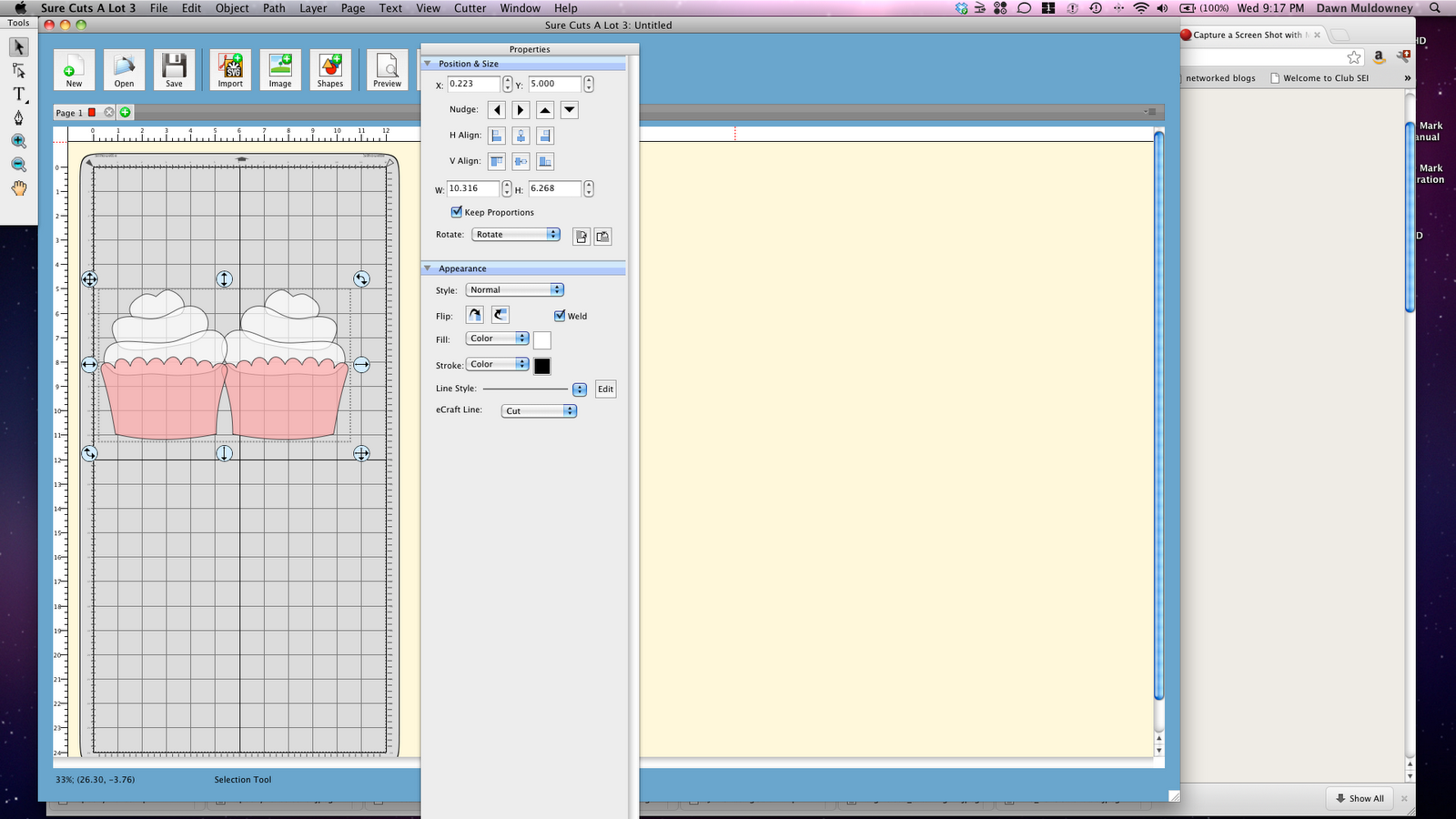Uncheck Keep Proportions
Image resolution: width=1456 pixels, height=819 pixels.
457,212
